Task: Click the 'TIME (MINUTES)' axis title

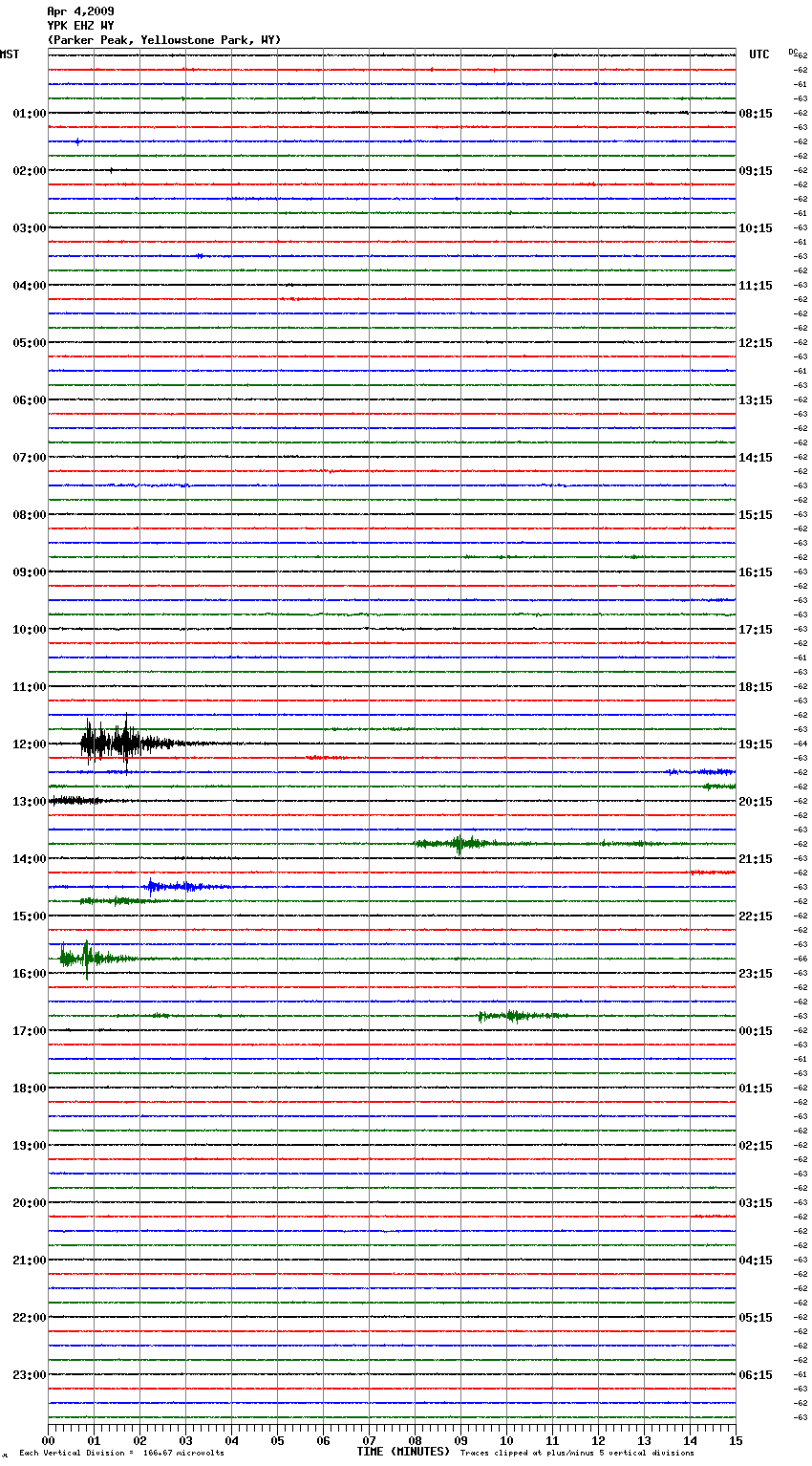Action: pyautogui.click(x=403, y=1452)
